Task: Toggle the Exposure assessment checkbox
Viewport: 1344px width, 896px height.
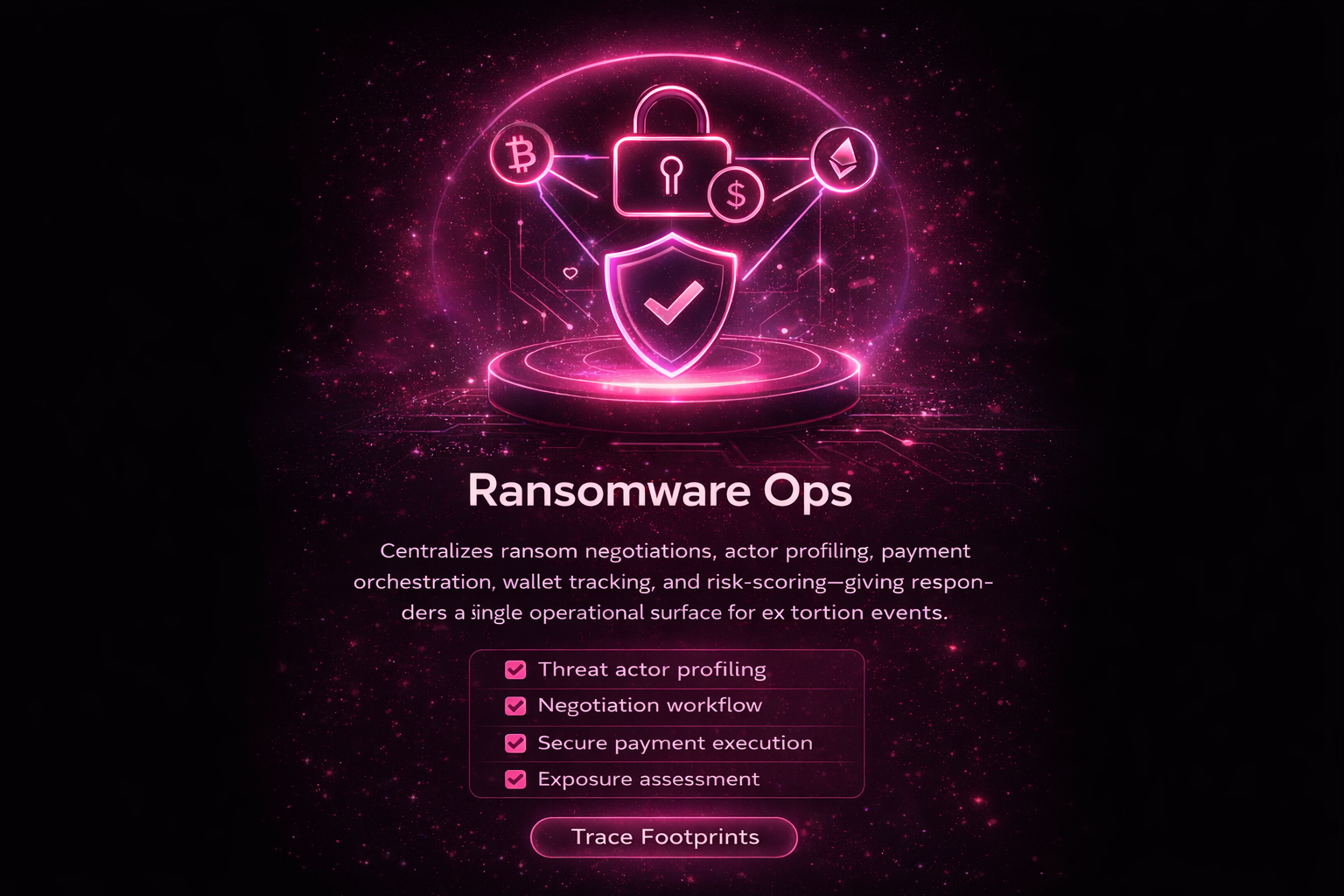Action: pyautogui.click(x=515, y=779)
